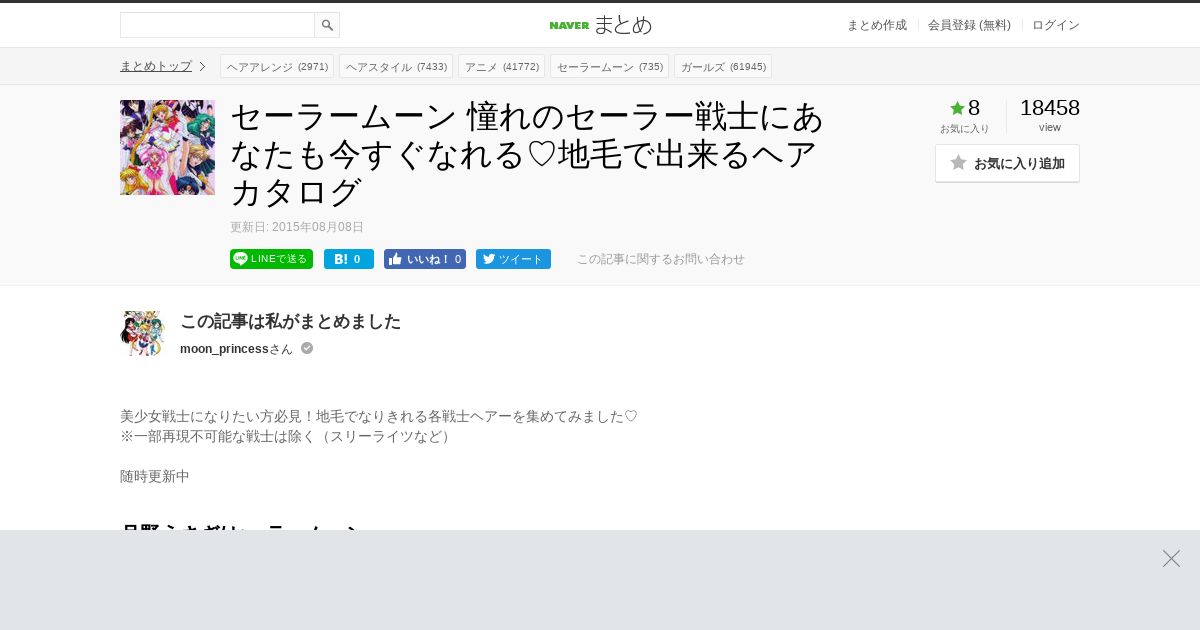Select セーラームーン (735) tag

pyautogui.click(x=609, y=66)
